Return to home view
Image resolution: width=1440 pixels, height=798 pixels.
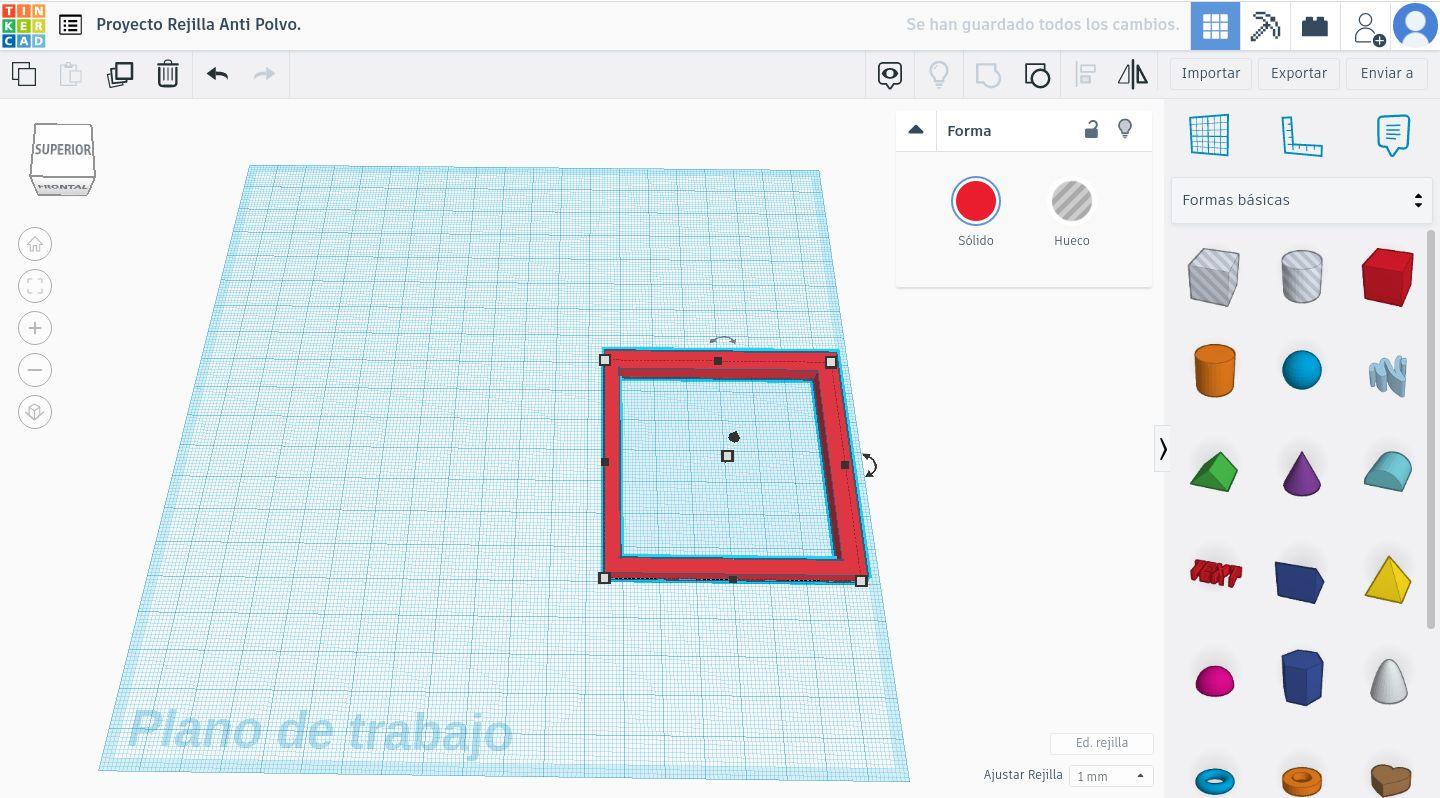click(35, 244)
